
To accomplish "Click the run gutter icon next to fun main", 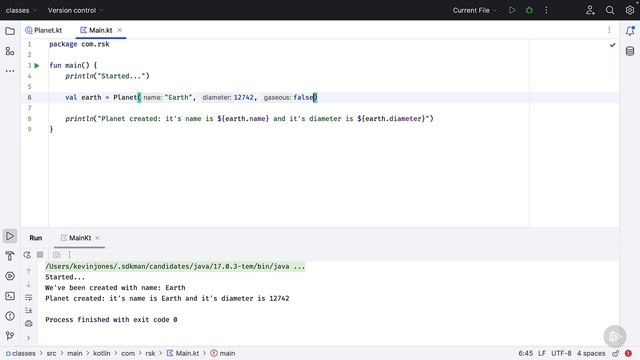I will 37,65.
